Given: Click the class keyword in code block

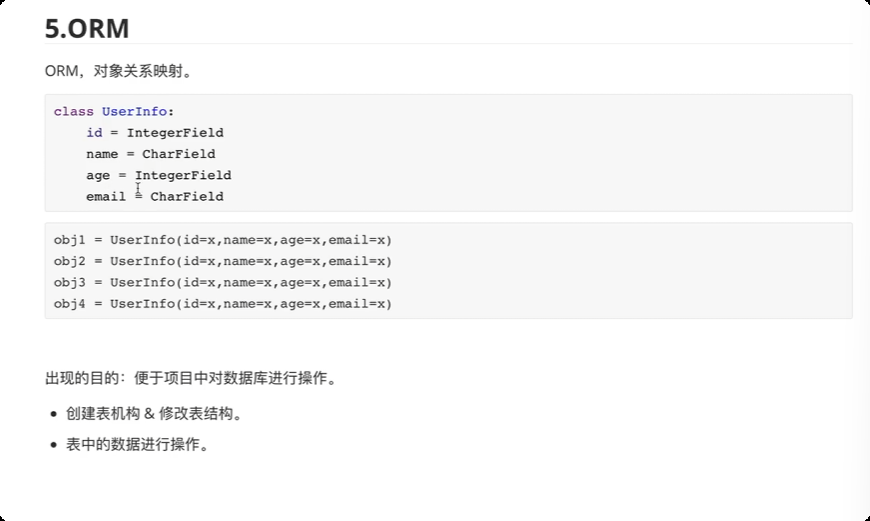Looking at the screenshot, I should (x=74, y=112).
